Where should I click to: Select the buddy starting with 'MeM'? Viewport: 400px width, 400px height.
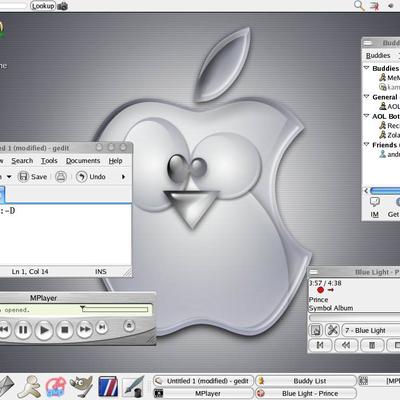click(x=389, y=78)
